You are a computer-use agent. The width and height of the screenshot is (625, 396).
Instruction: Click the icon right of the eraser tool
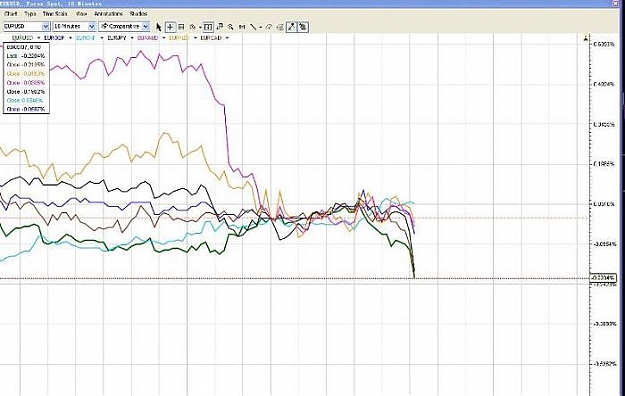click(280, 27)
